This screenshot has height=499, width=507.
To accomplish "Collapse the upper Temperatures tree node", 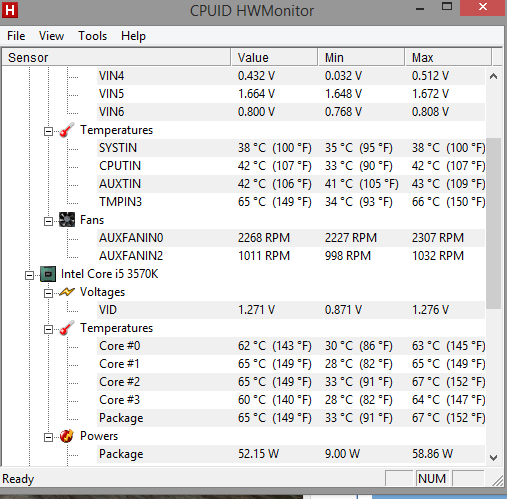I will pos(48,132).
